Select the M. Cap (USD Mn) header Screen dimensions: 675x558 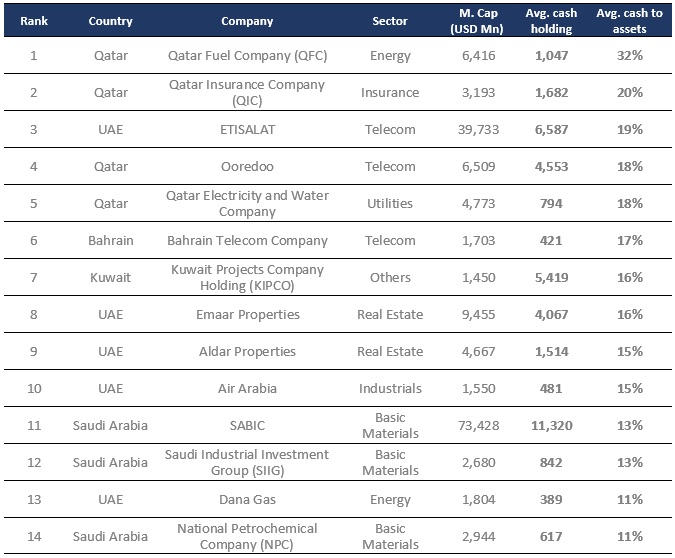tap(475, 21)
